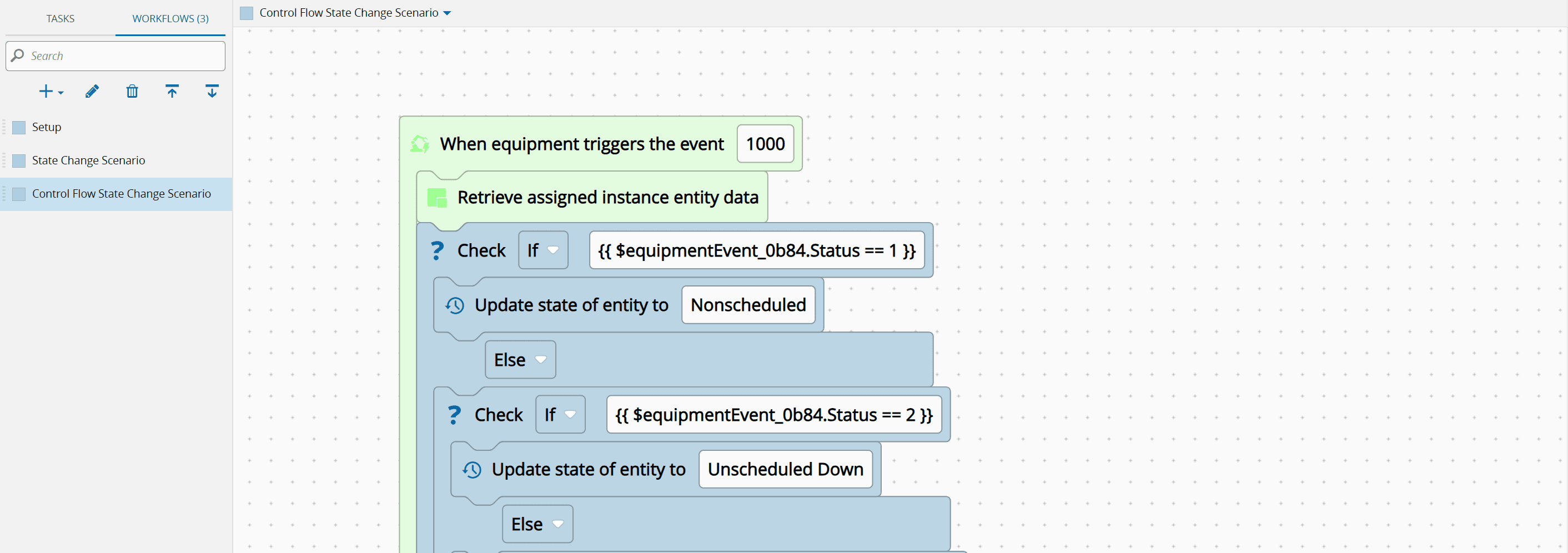Click the question mark icon on Status == 2 check

point(454,415)
